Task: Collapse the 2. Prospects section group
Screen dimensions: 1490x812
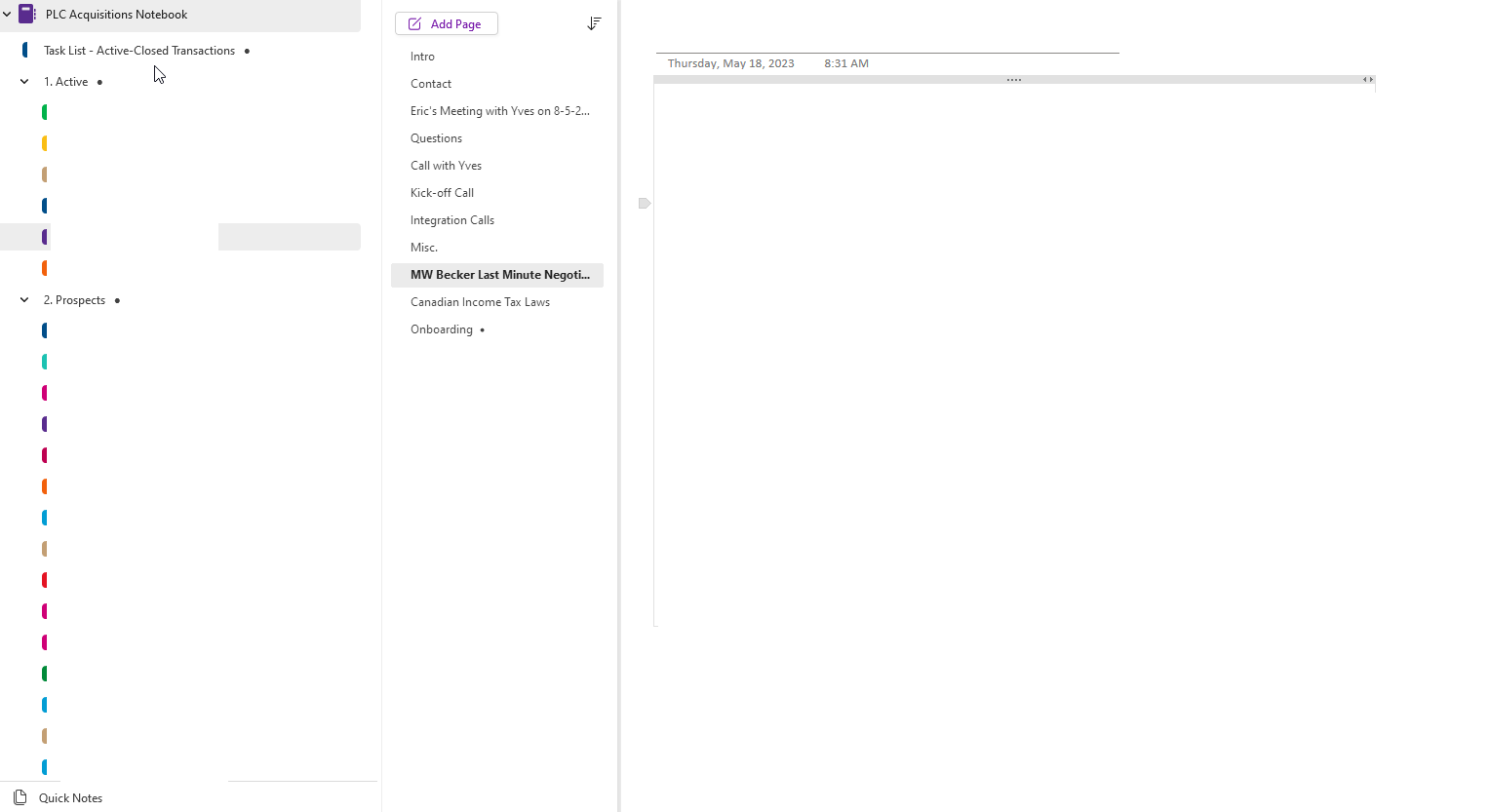Action: tap(23, 299)
